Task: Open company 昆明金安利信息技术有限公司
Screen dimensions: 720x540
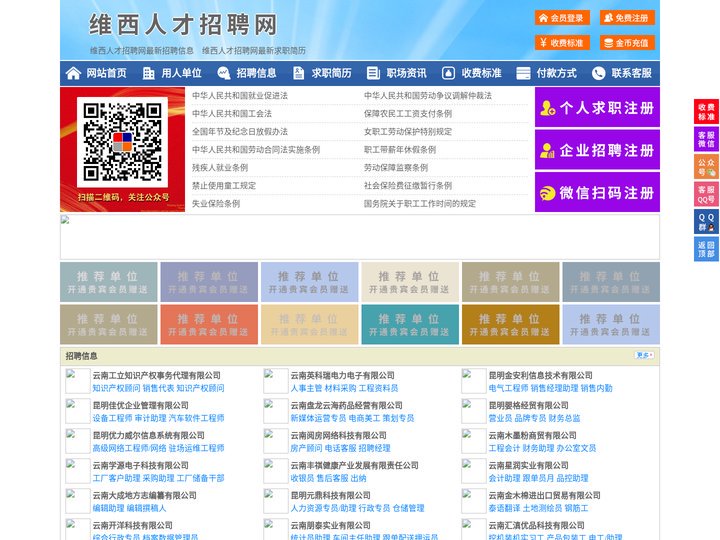Action: [x=540, y=375]
